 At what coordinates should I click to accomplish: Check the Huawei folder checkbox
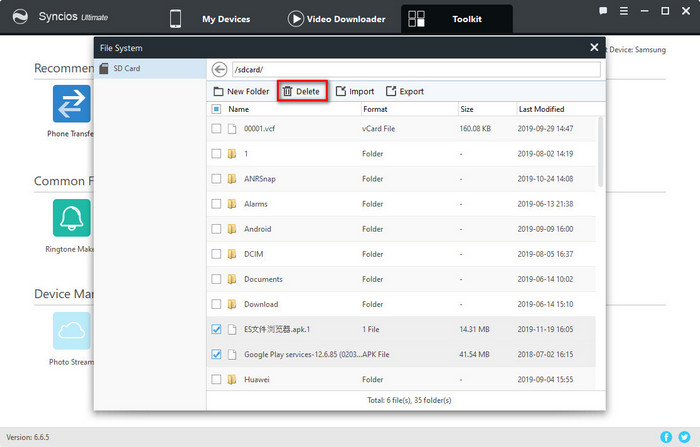tap(216, 379)
